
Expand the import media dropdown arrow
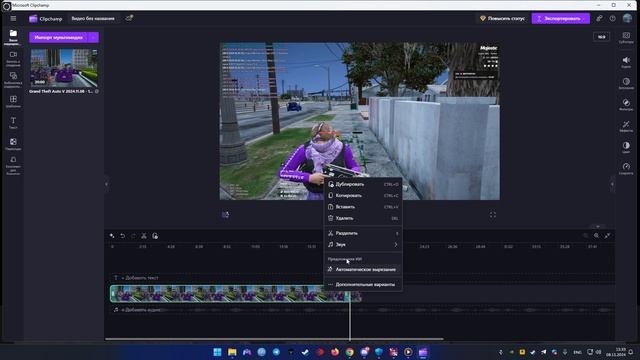tap(93, 38)
